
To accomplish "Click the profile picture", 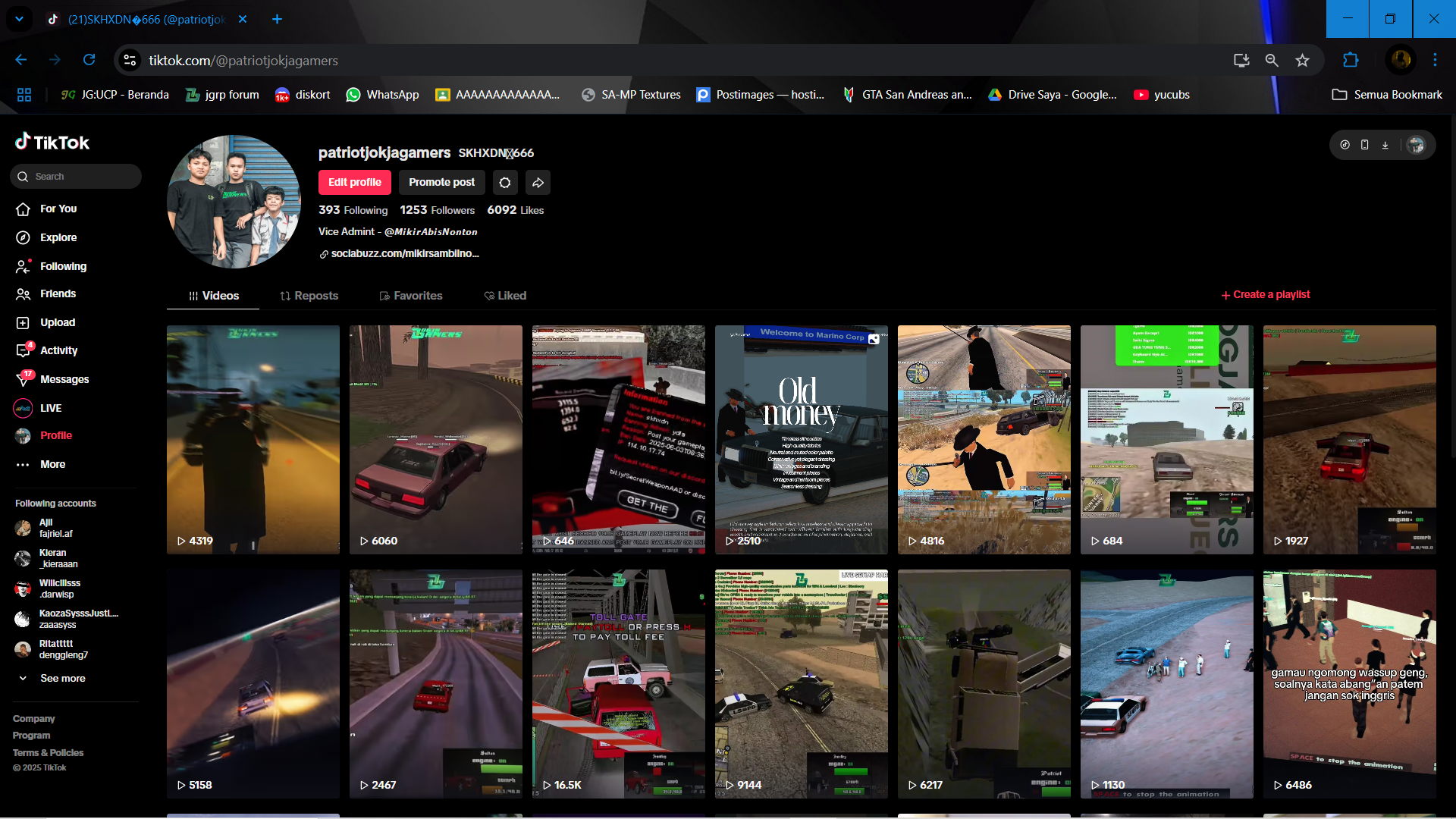I will pos(234,202).
